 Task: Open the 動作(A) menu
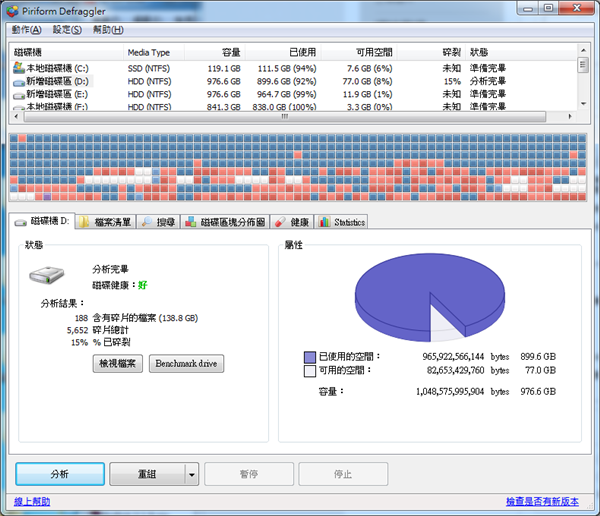pyautogui.click(x=28, y=30)
